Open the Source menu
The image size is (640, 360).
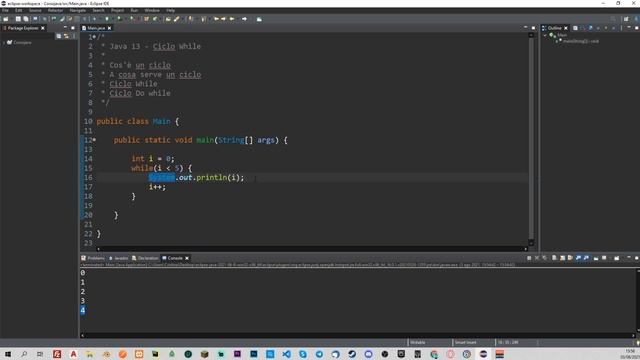[35, 10]
